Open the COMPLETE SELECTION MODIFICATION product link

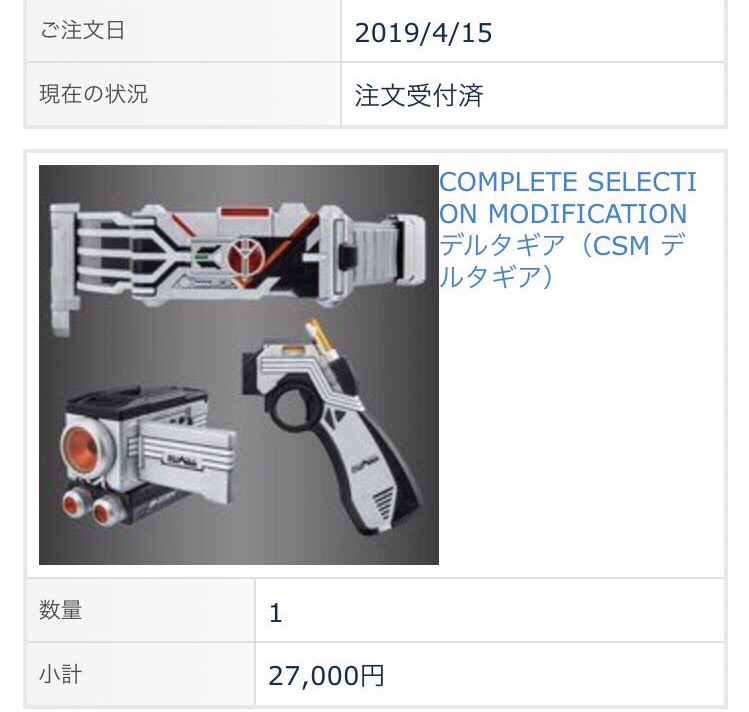coord(567,229)
